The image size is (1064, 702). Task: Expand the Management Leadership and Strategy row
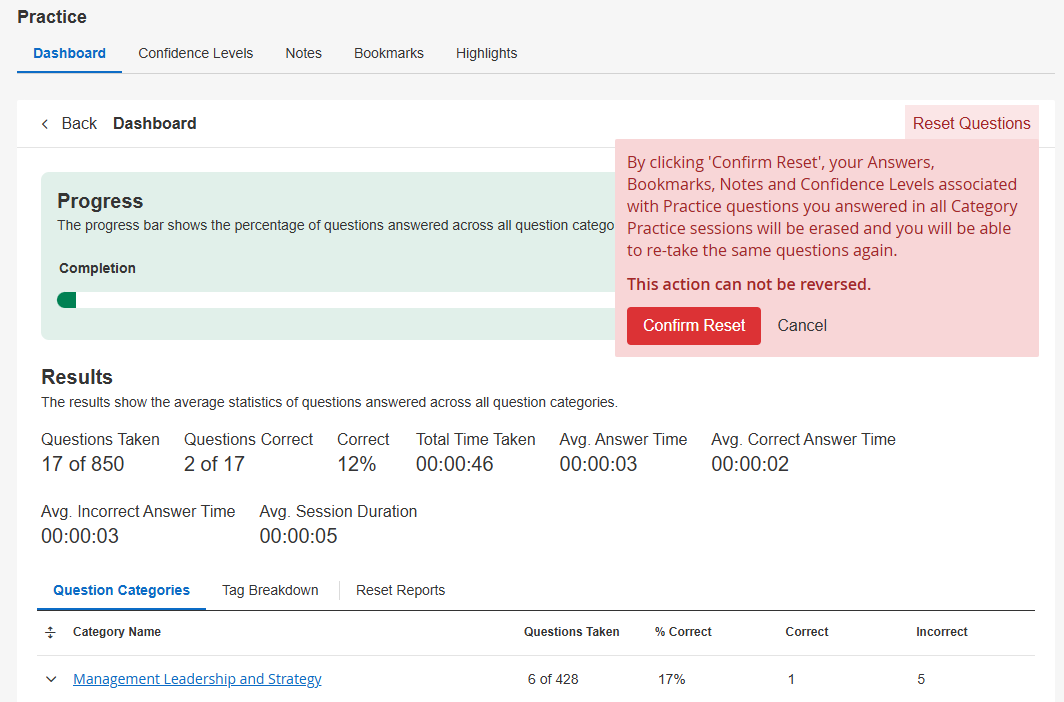(x=51, y=679)
